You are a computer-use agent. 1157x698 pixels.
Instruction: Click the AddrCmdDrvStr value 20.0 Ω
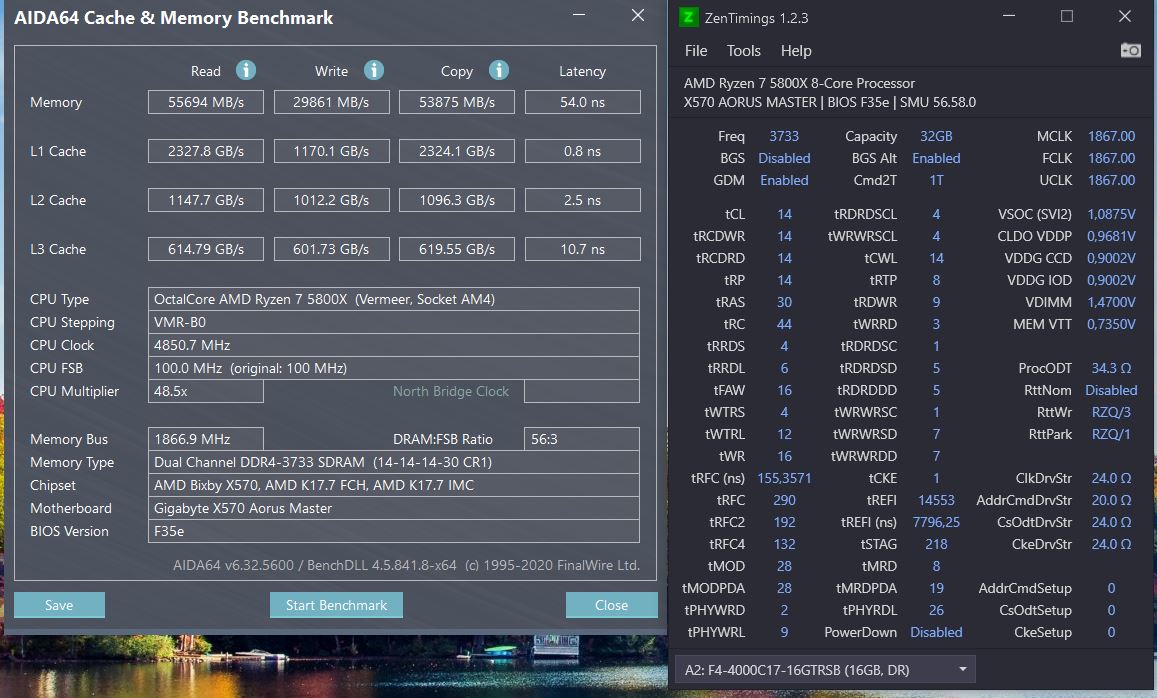click(1111, 500)
